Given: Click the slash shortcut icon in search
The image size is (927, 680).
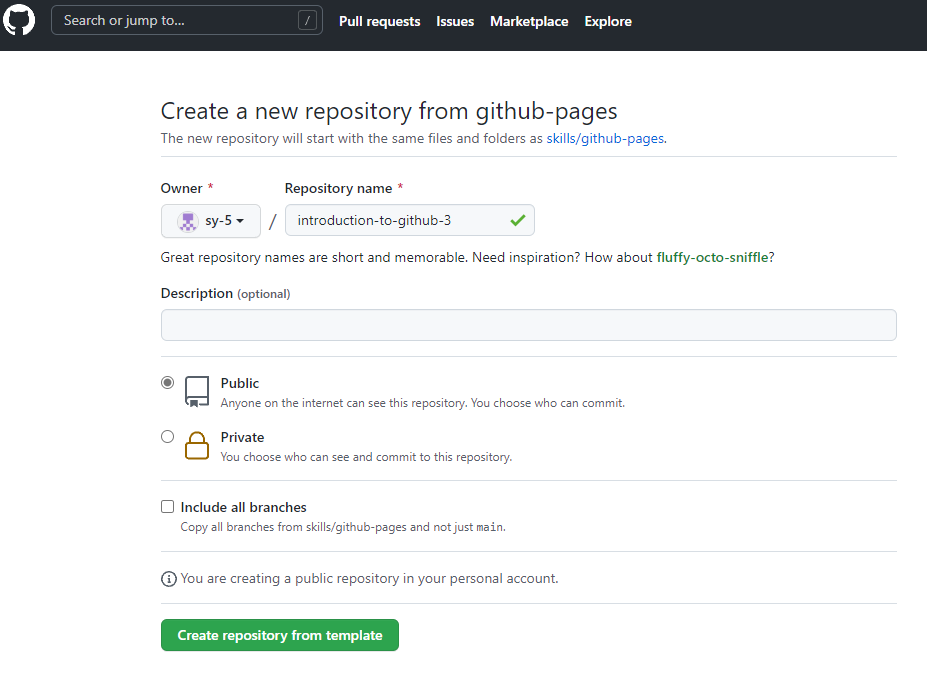Looking at the screenshot, I should 309,20.
